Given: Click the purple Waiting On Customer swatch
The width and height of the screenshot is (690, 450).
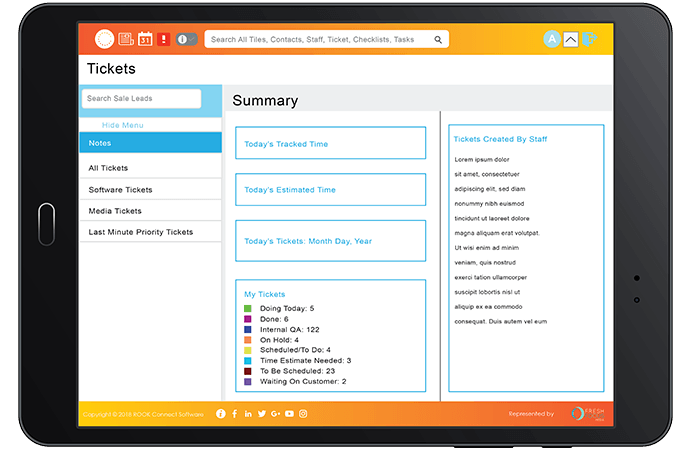Looking at the screenshot, I should [248, 382].
